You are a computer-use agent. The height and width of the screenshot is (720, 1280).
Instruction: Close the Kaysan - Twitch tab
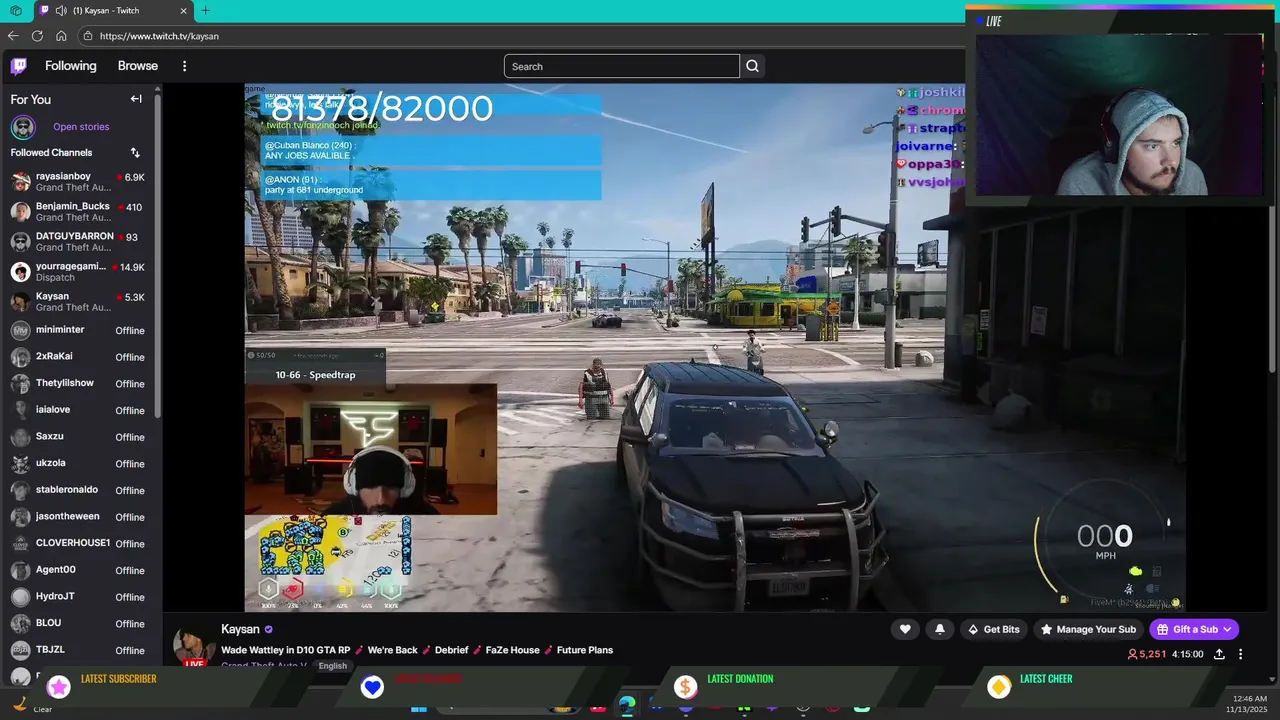(x=184, y=10)
